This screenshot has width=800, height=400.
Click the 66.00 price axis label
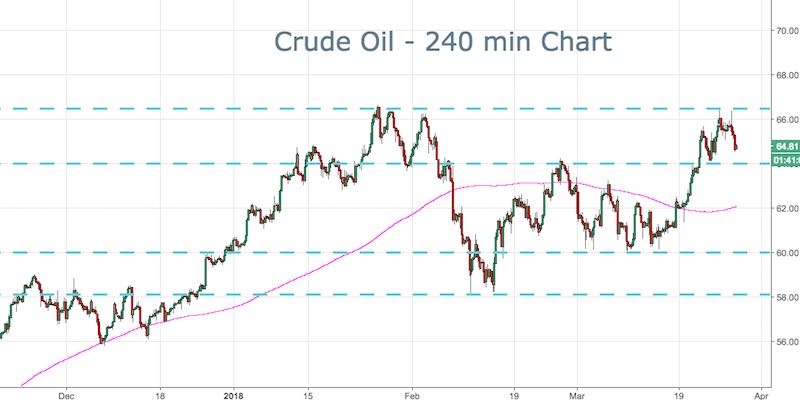tap(783, 119)
